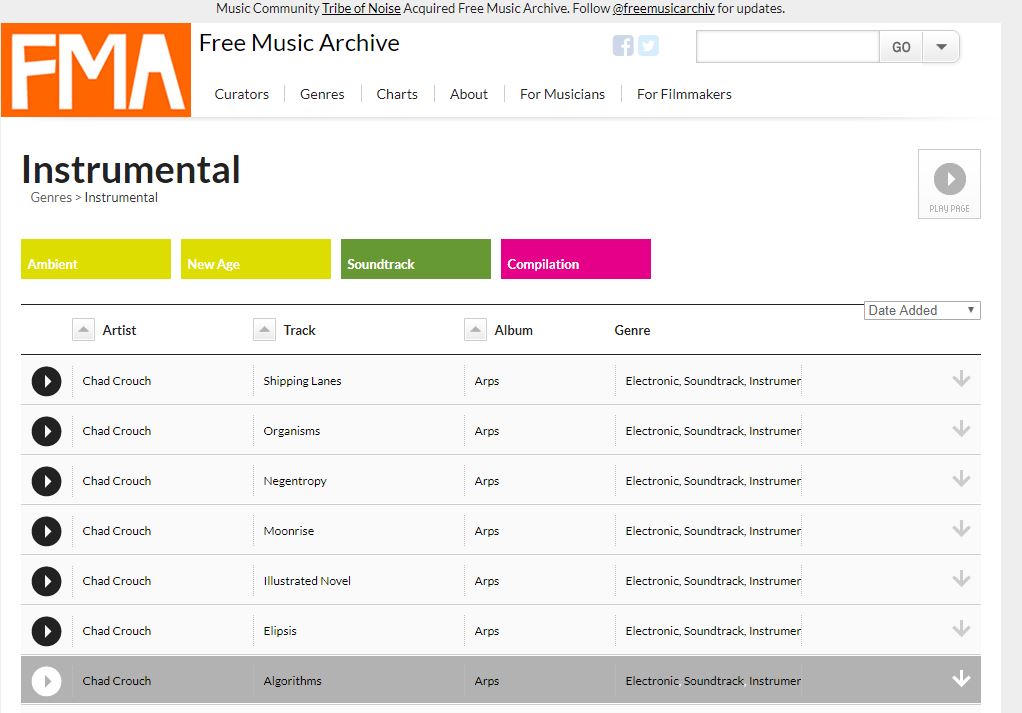The height and width of the screenshot is (713, 1022).
Task: Open the Shipping Lanes track title
Action: (x=302, y=381)
